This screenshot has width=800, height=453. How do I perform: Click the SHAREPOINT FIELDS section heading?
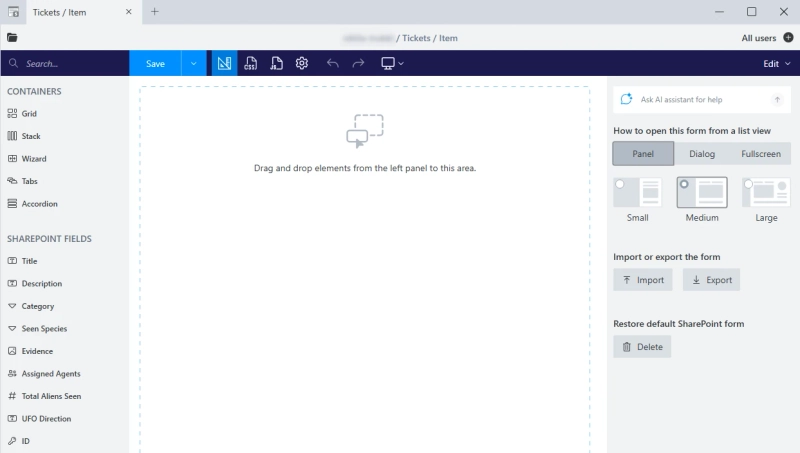[49, 239]
